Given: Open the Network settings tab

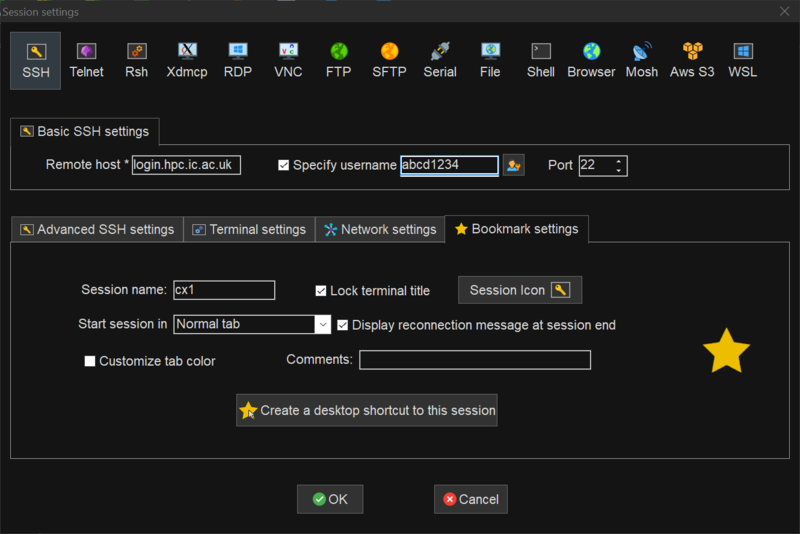Looking at the screenshot, I should (380, 230).
